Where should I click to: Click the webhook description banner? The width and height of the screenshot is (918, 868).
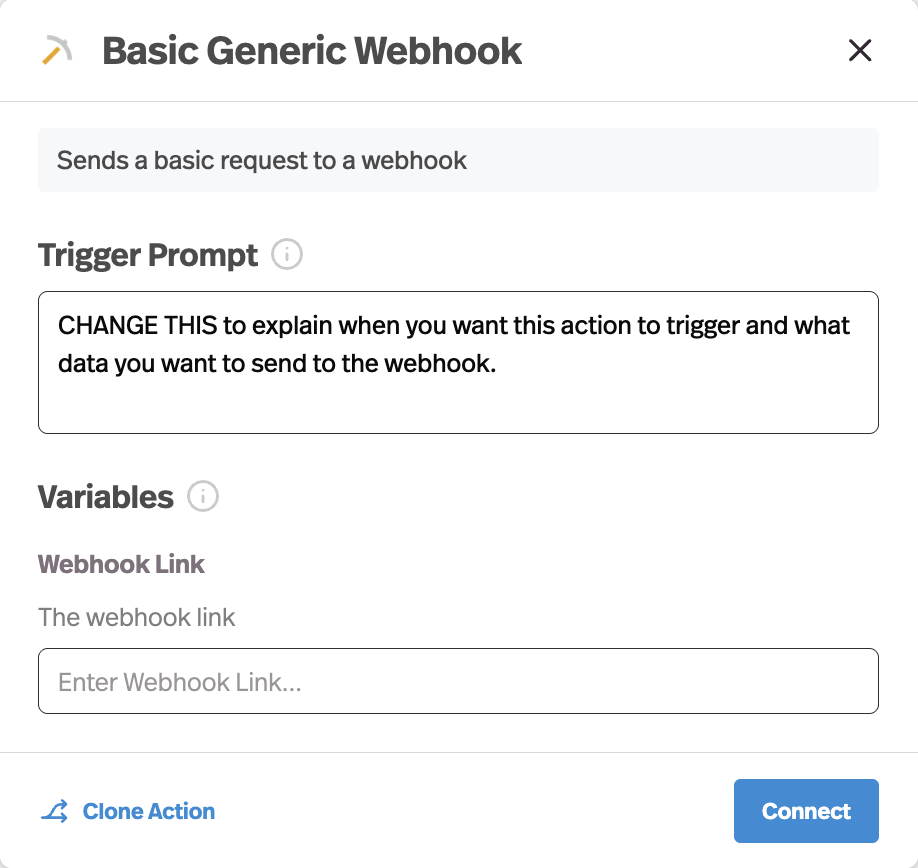[x=457, y=159]
